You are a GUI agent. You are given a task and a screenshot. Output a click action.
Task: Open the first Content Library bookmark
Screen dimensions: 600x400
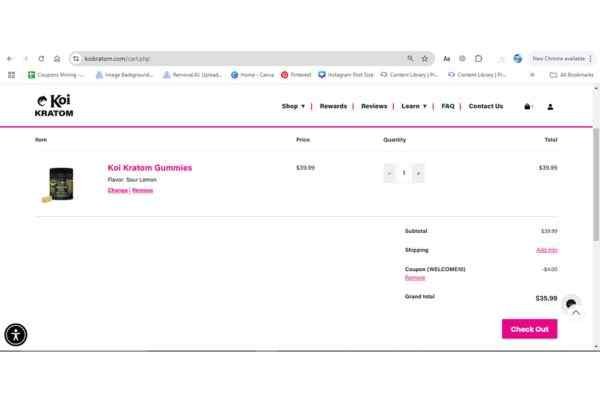pos(409,75)
